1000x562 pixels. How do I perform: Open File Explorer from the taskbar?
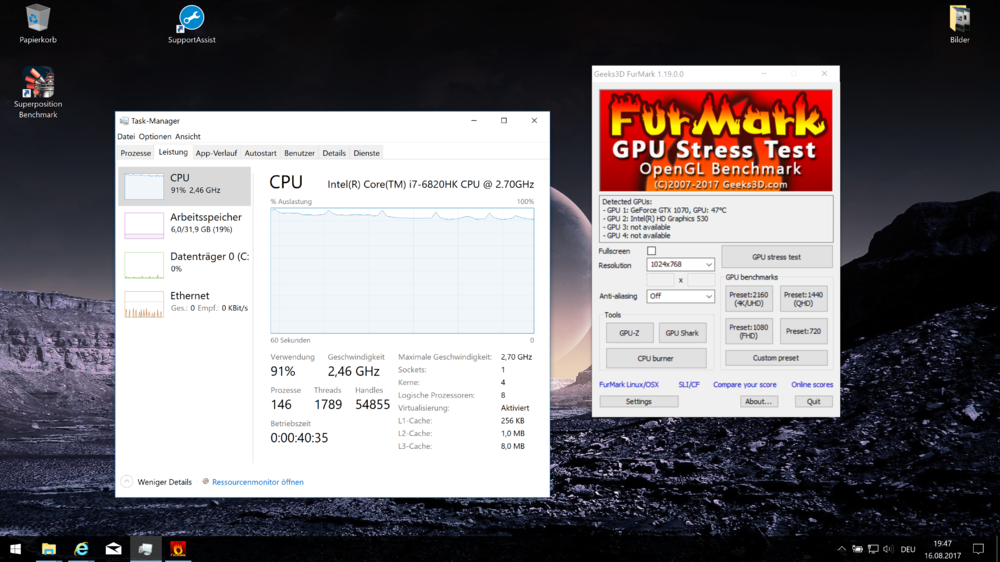[48, 549]
